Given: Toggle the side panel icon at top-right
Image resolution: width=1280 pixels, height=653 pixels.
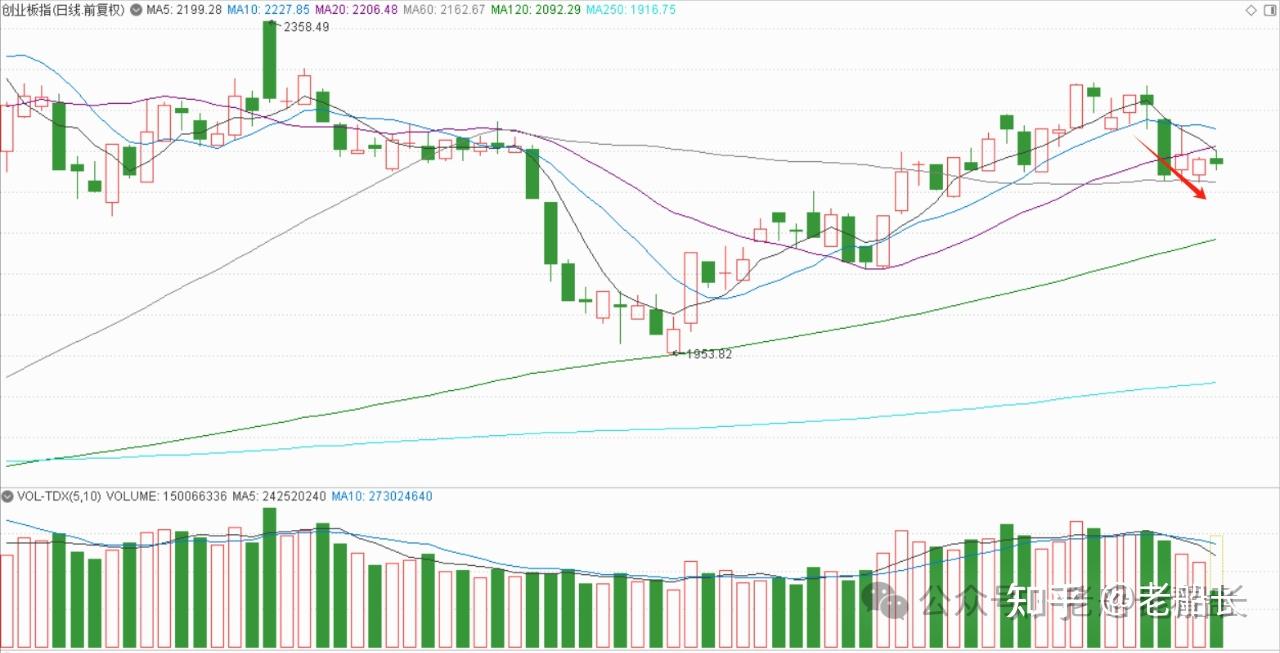Looking at the screenshot, I should click(1271, 9).
